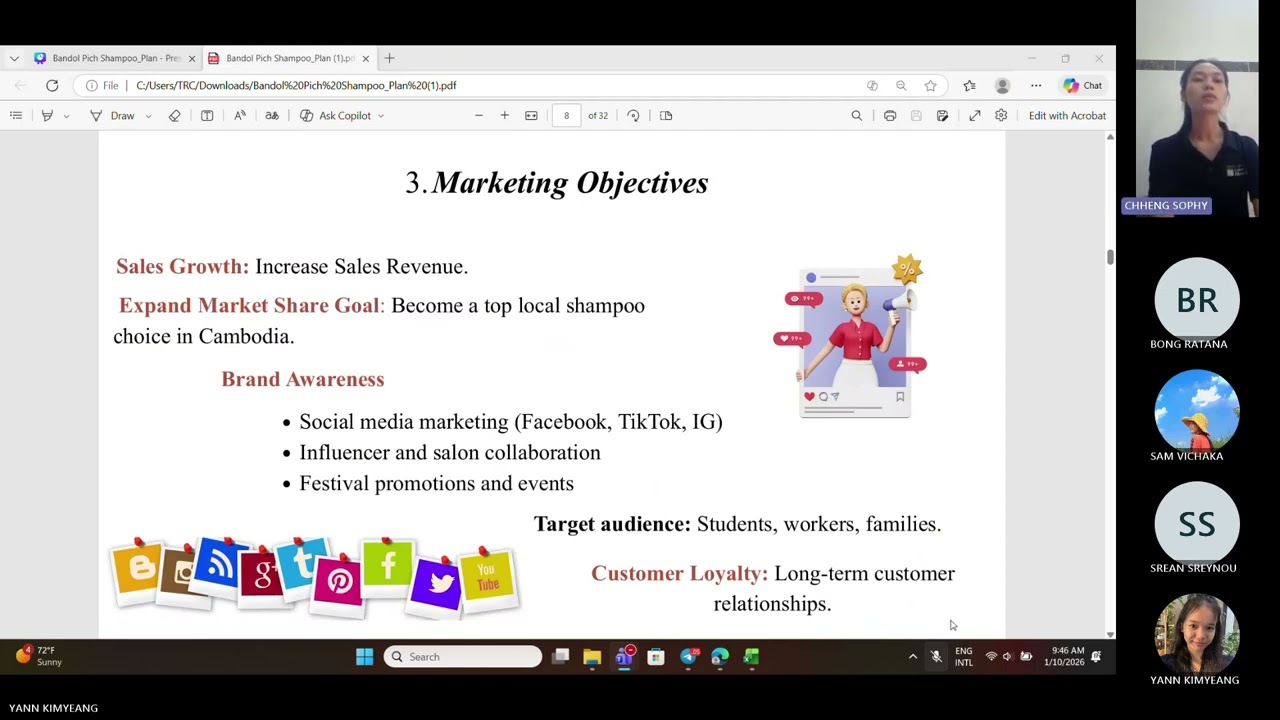1280x720 pixels.
Task: Click the address bar file path
Action: coord(296,86)
